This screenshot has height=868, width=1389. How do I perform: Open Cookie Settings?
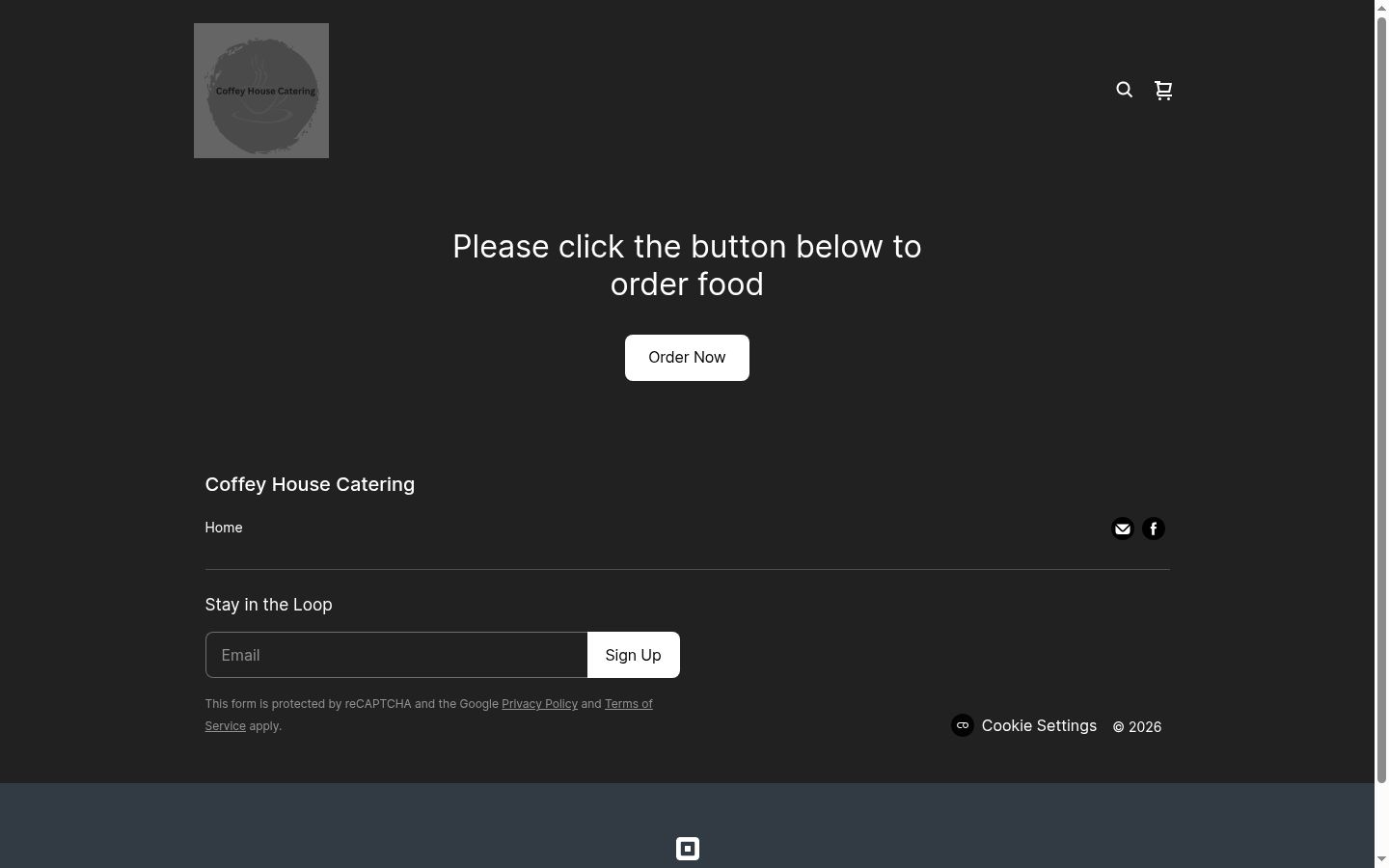1024,725
